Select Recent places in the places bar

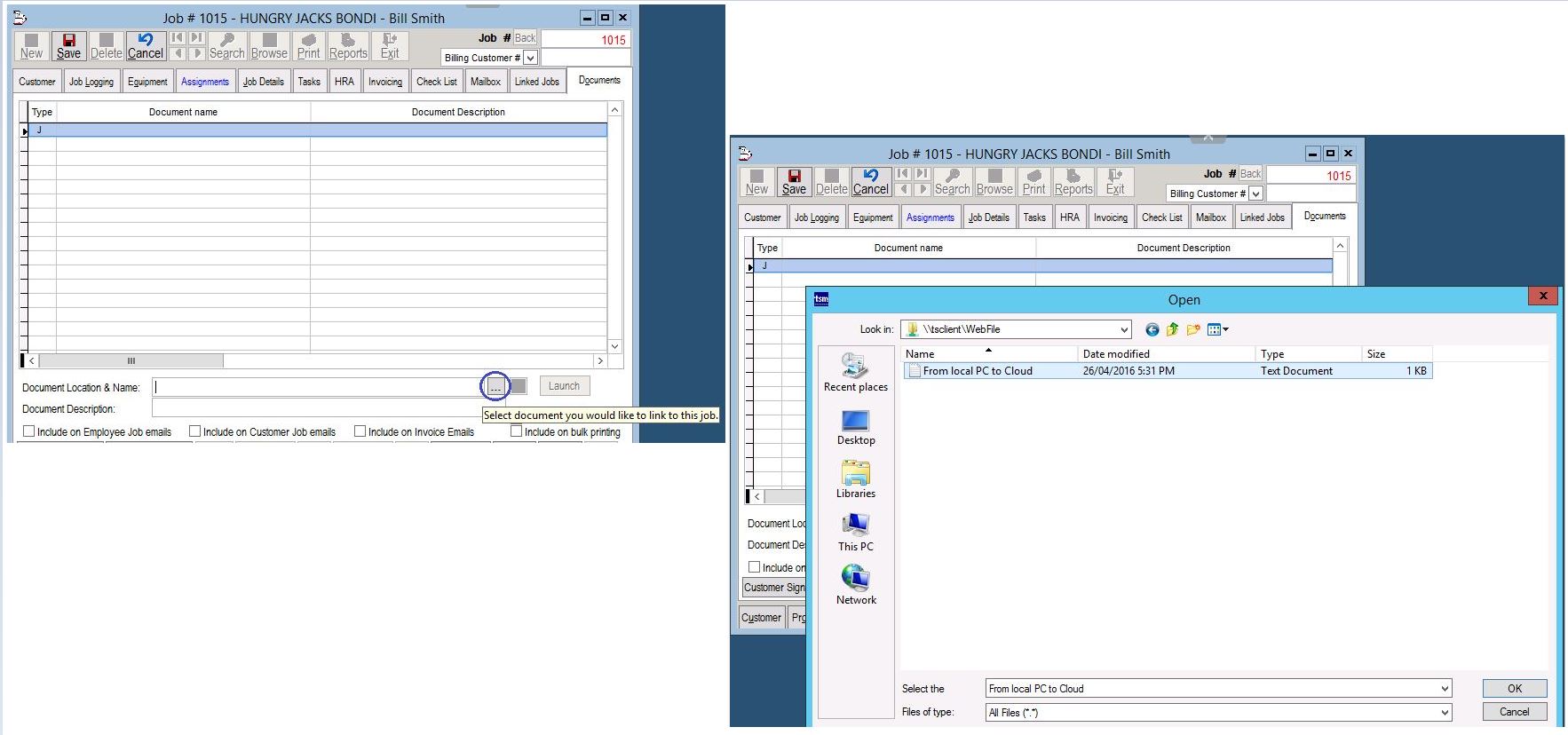(855, 373)
